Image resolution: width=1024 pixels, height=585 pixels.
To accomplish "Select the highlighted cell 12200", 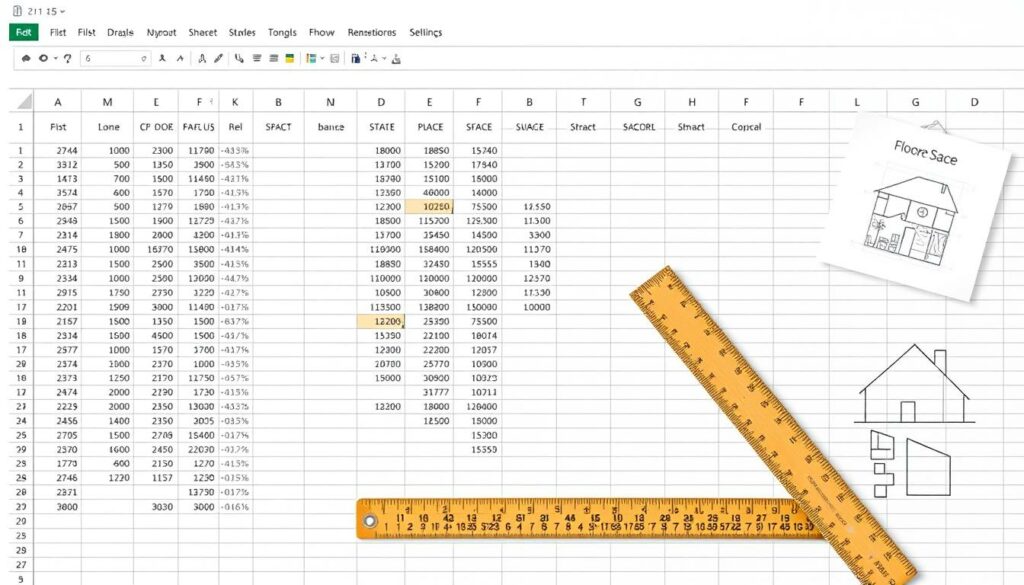I will 381,321.
